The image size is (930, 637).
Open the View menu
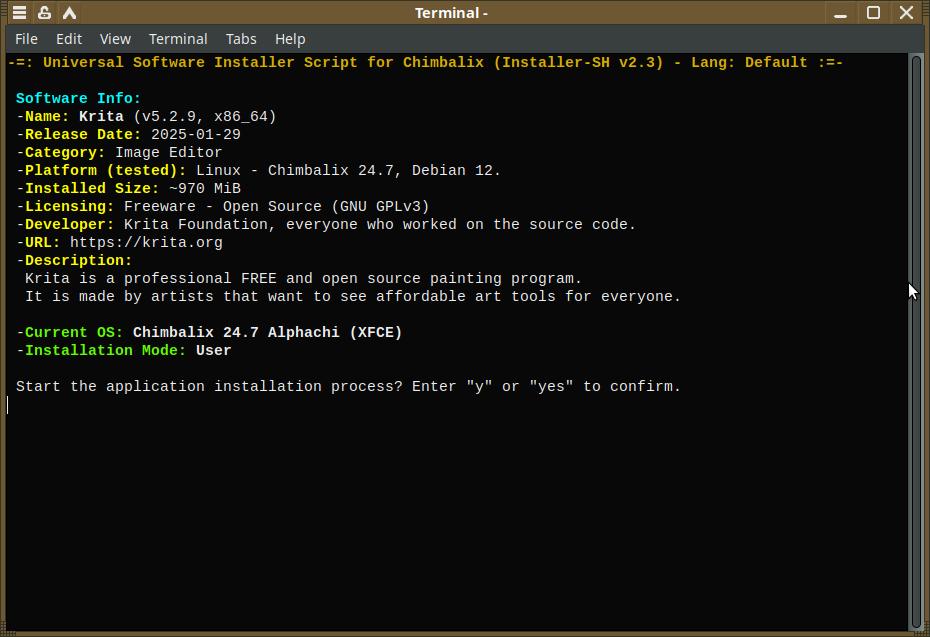[115, 39]
